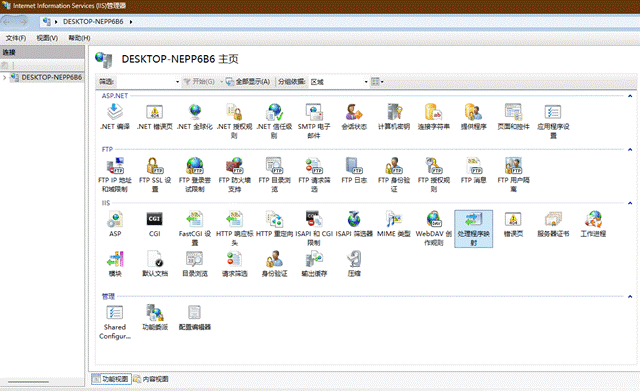Image resolution: width=640 pixels, height=391 pixels.
Task: Collapse the FTP group
Action: click(630, 150)
